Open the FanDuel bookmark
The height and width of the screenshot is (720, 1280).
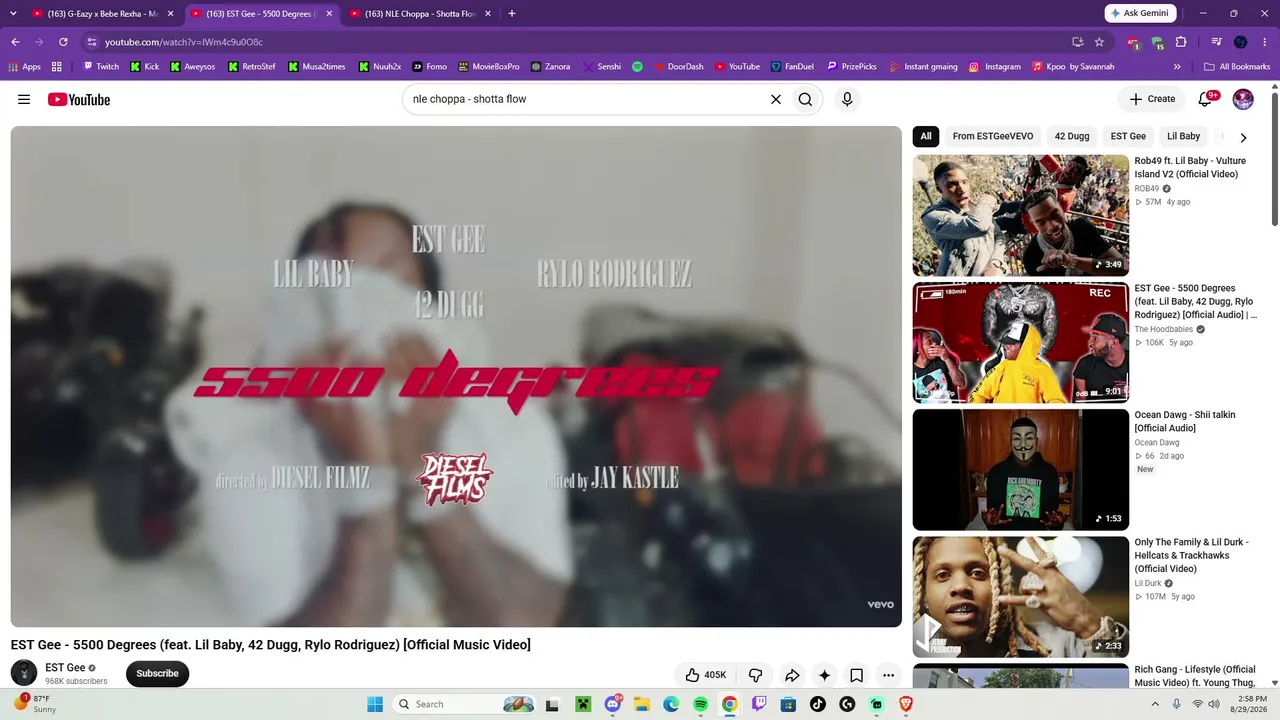pos(792,66)
